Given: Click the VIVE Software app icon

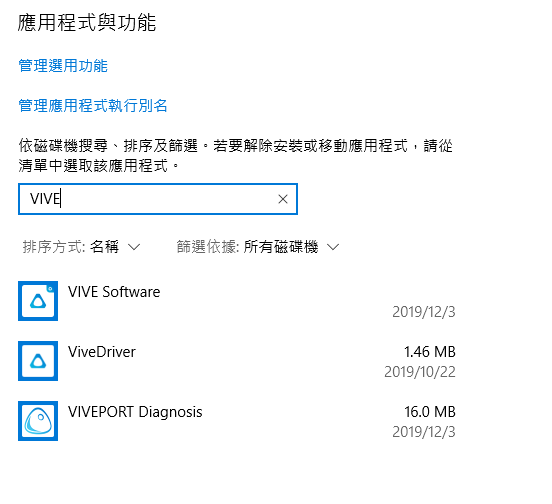Looking at the screenshot, I should 38,301.
